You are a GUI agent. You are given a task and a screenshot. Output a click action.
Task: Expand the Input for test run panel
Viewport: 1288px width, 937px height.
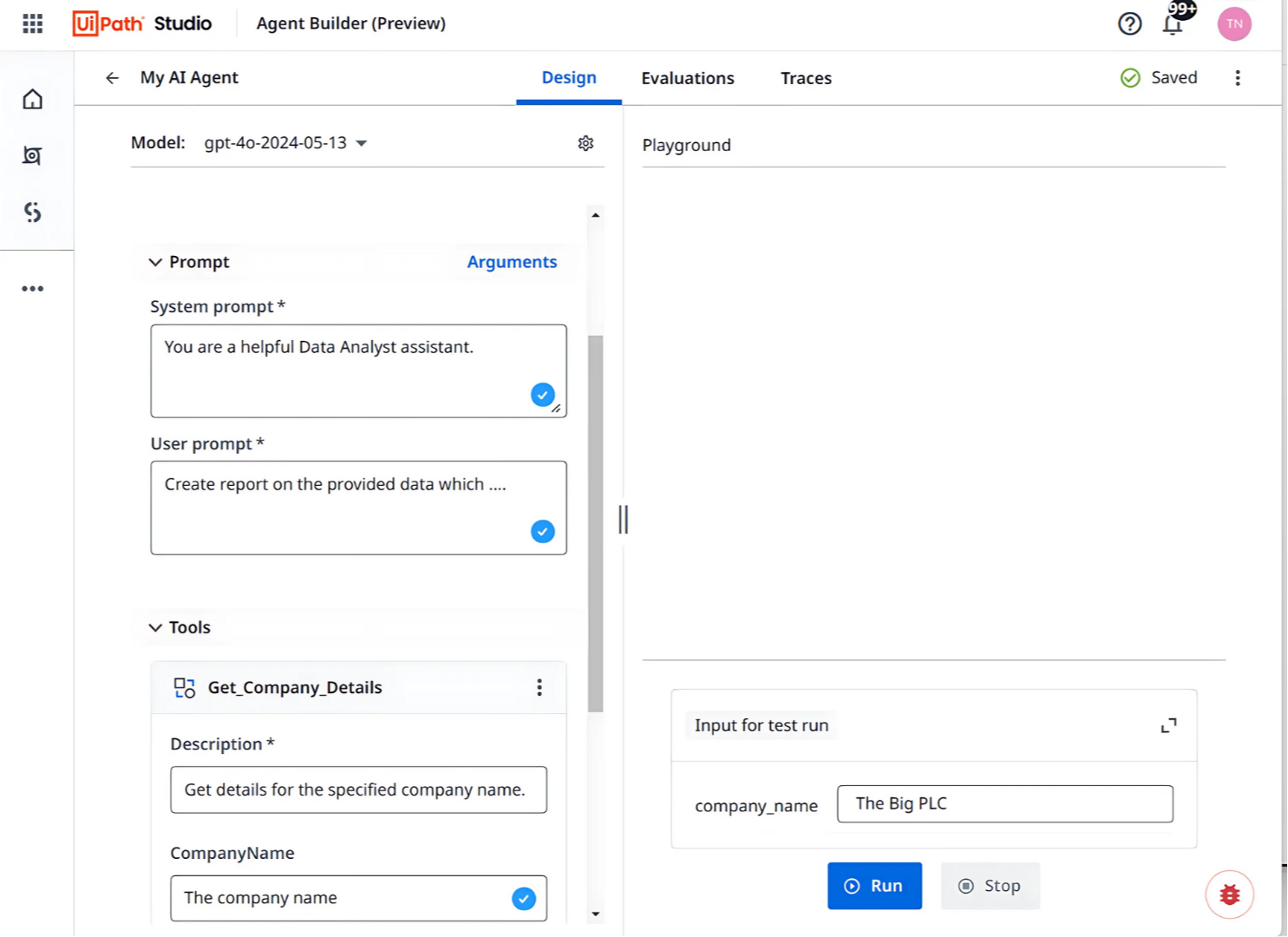pyautogui.click(x=1168, y=725)
